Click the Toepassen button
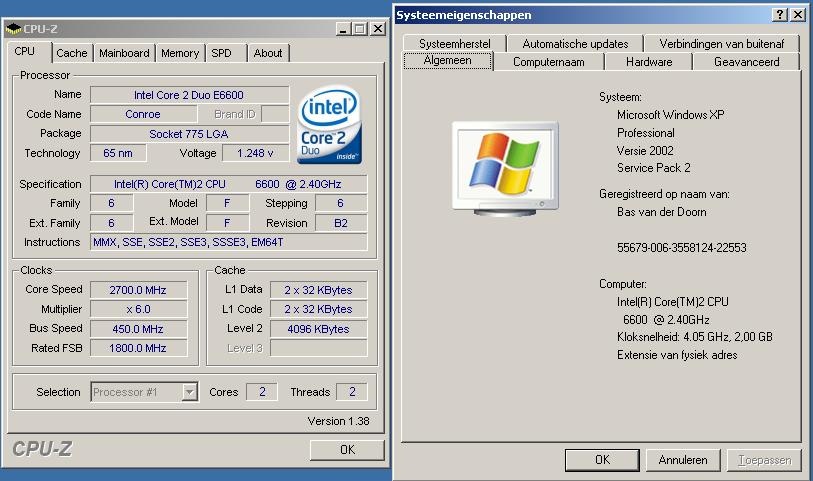This screenshot has height=481, width=813. click(764, 460)
